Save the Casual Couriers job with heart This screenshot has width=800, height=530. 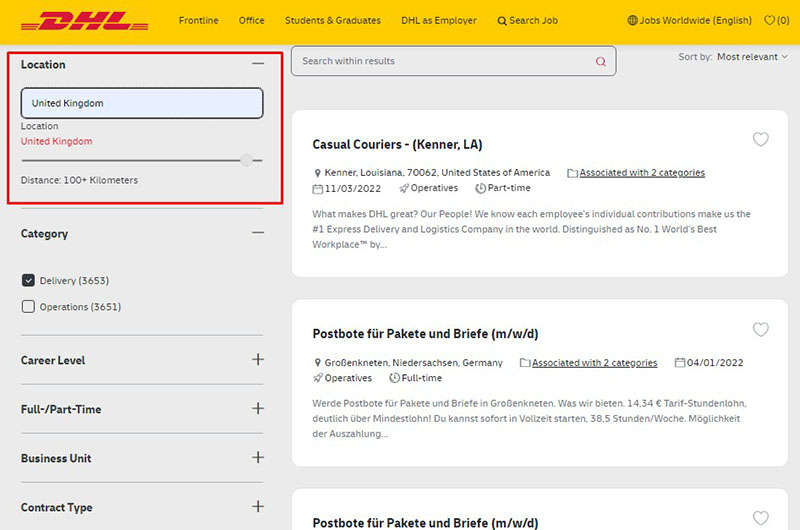pyautogui.click(x=760, y=139)
